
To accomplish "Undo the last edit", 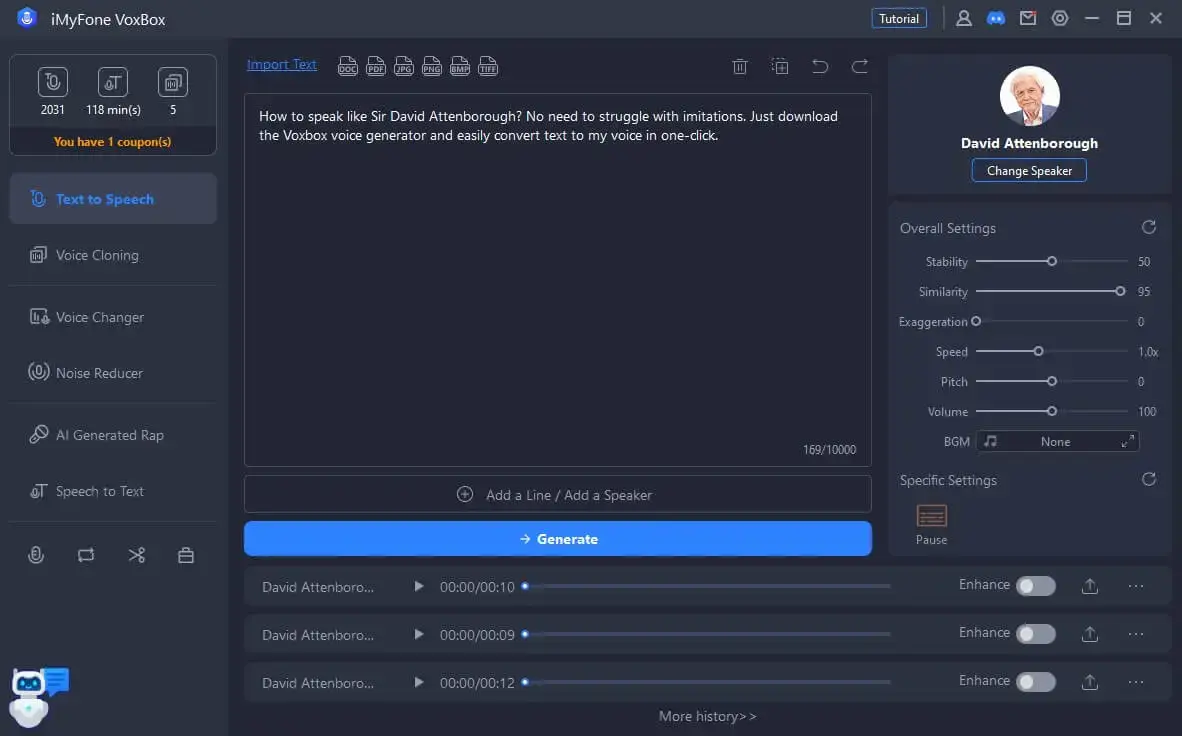I will [x=819, y=66].
